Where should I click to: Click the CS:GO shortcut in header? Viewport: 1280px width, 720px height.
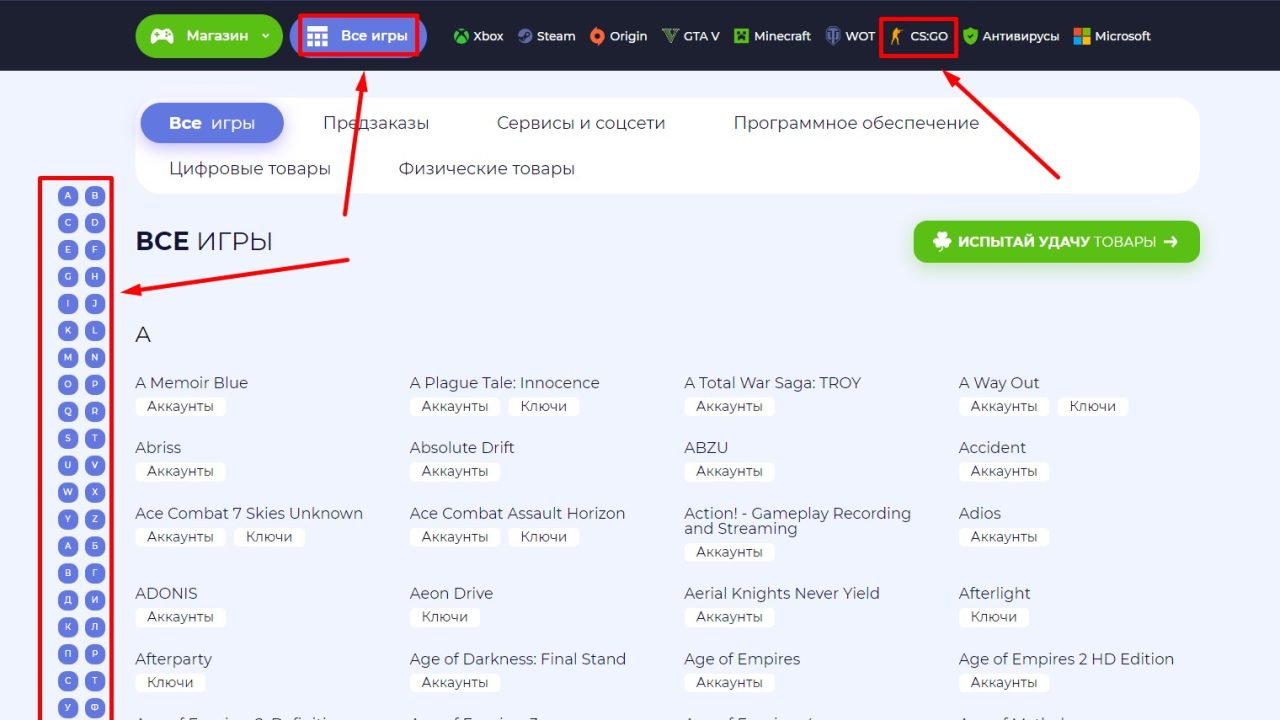pyautogui.click(x=919, y=36)
